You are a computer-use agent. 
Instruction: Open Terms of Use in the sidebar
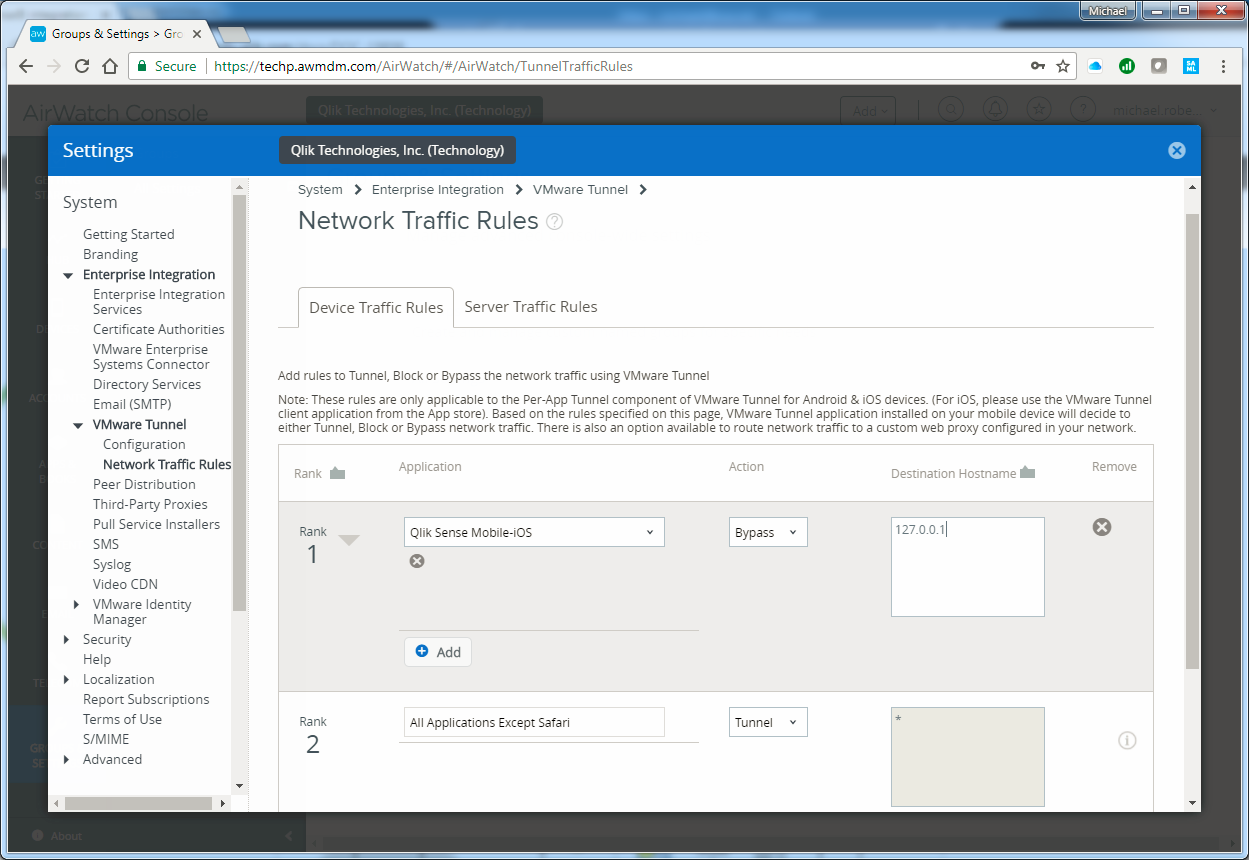pos(122,719)
